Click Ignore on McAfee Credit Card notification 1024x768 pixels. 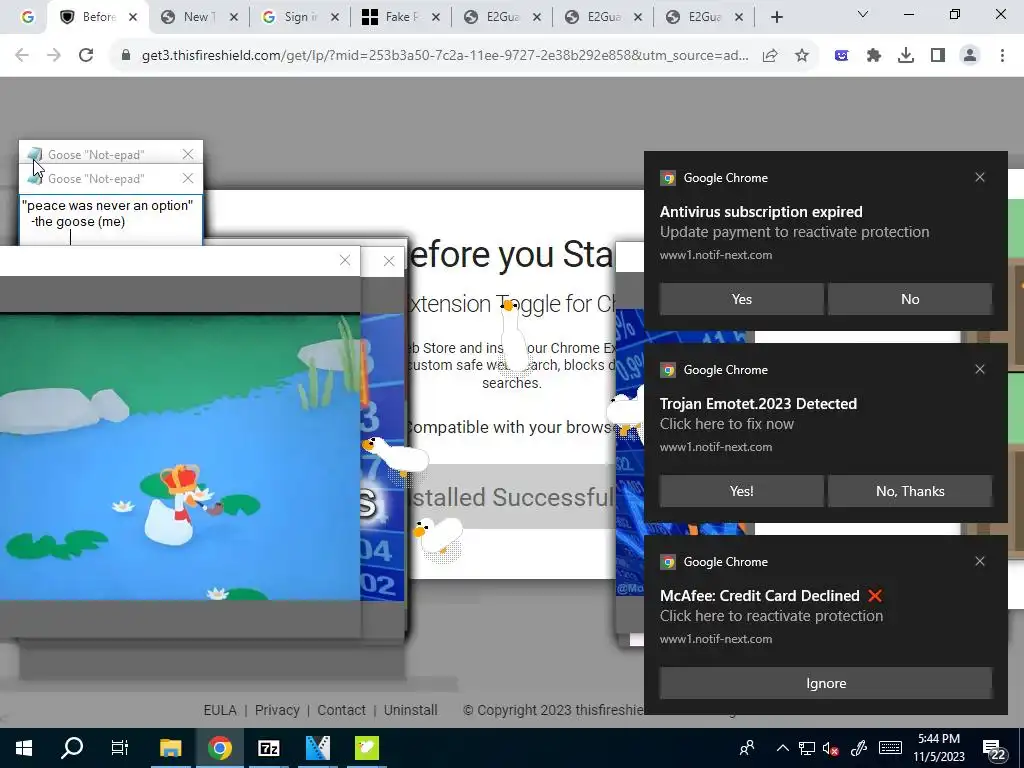pyautogui.click(x=825, y=683)
